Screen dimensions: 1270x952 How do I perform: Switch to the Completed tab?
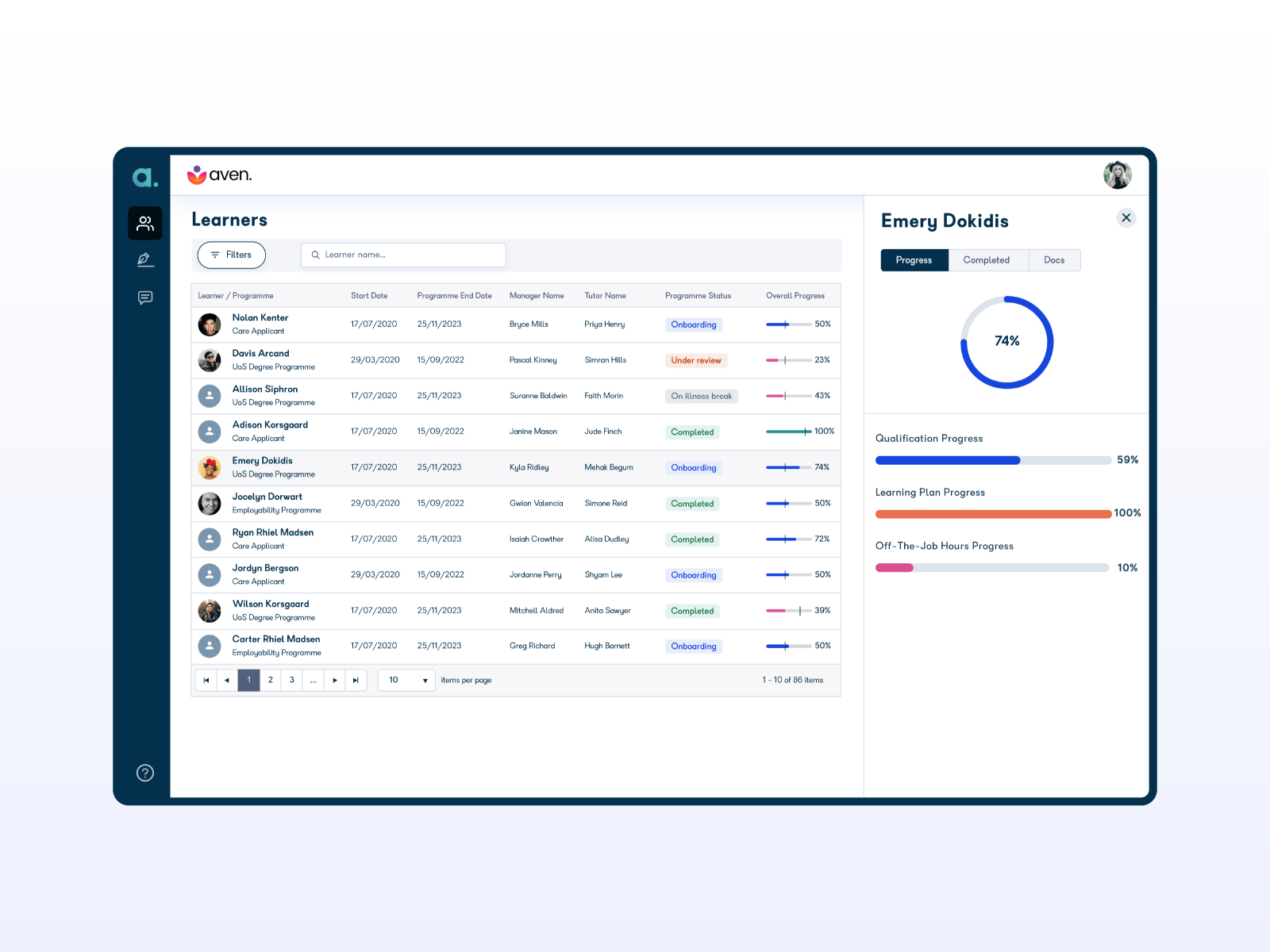[987, 260]
